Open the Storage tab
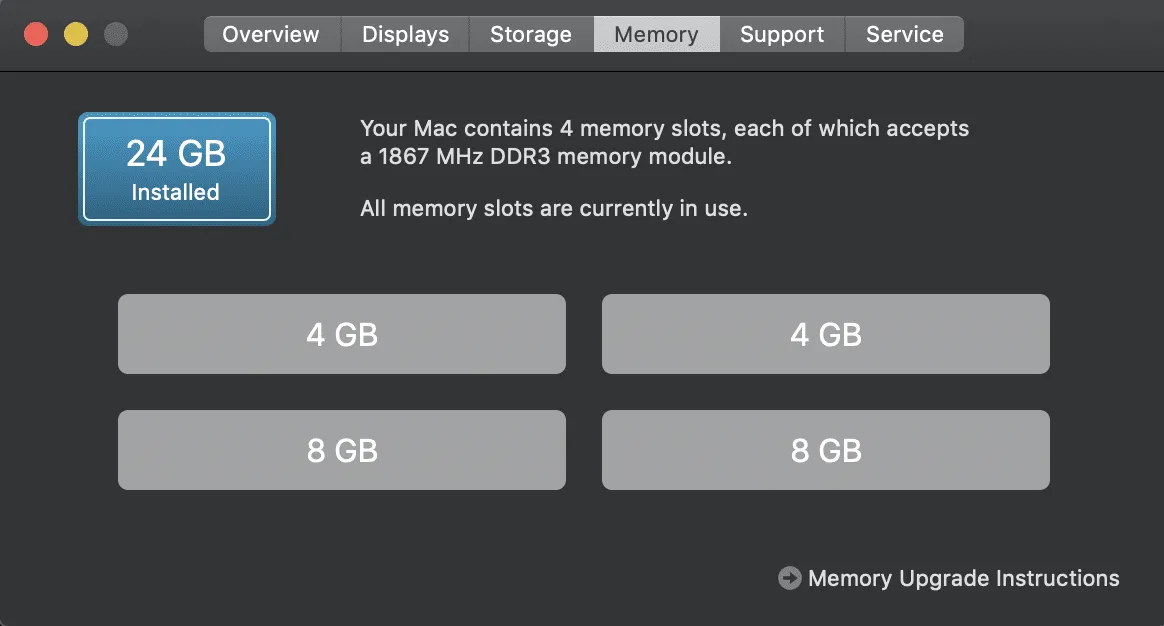The height and width of the screenshot is (626, 1164). pyautogui.click(x=530, y=34)
